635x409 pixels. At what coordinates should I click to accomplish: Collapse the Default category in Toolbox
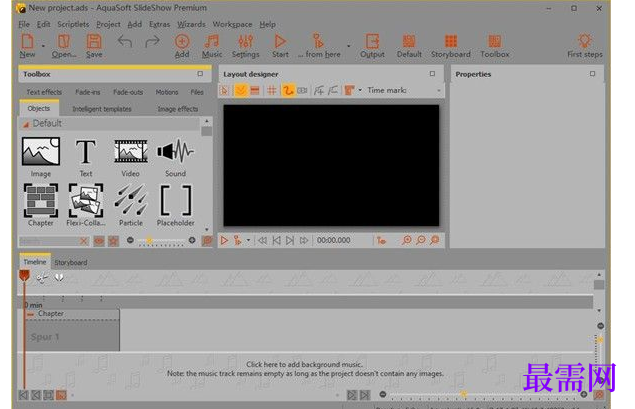pyautogui.click(x=26, y=124)
